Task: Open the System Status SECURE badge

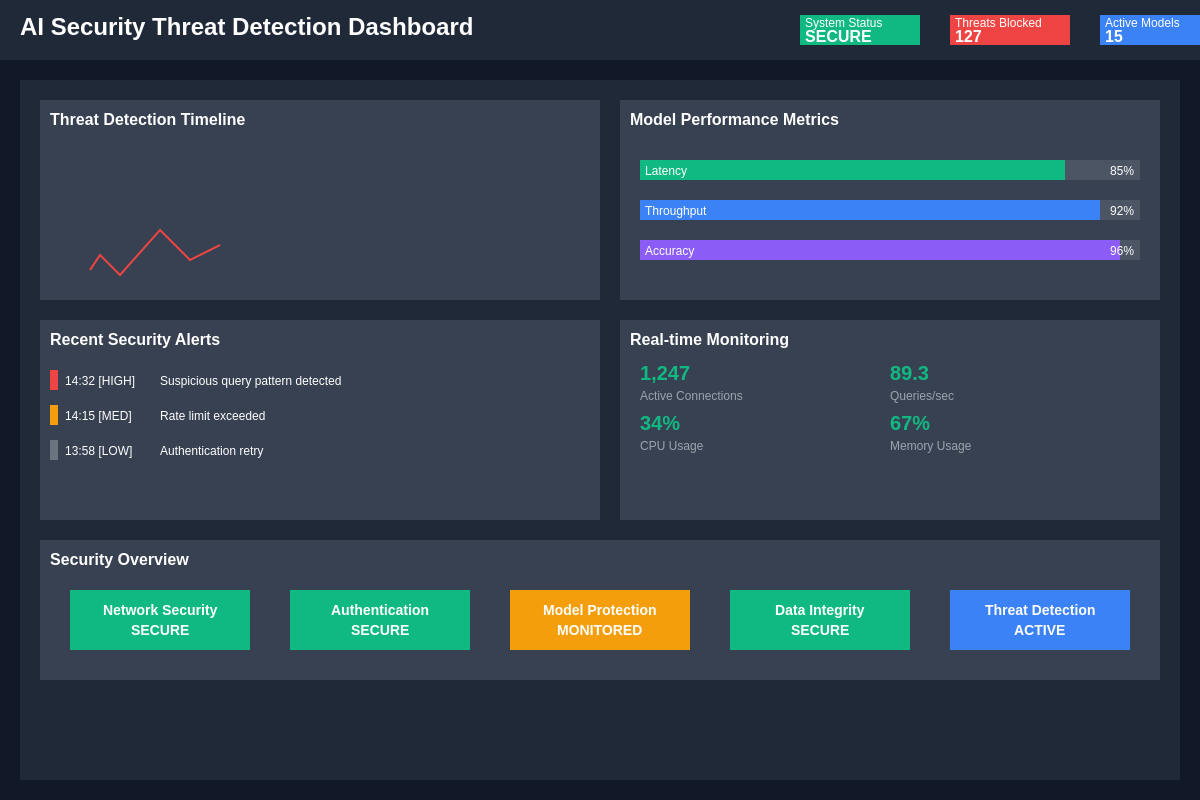Action: coord(859,30)
